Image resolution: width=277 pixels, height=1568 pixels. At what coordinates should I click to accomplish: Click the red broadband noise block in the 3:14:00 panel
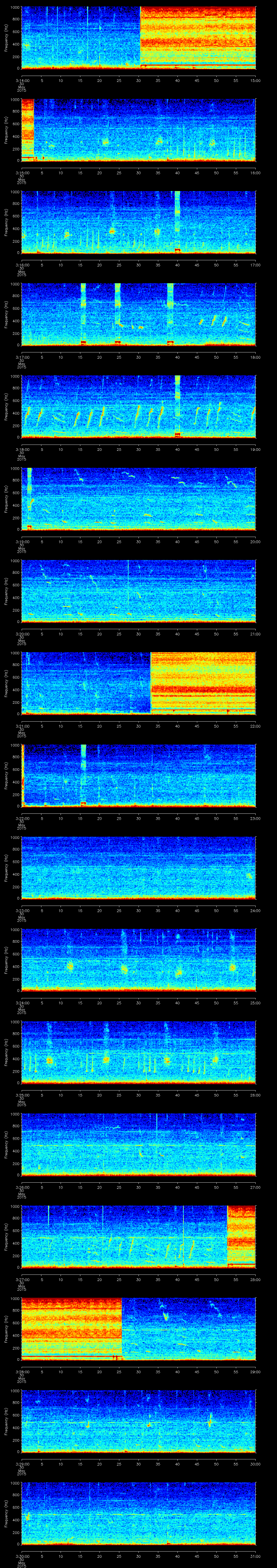click(198, 38)
